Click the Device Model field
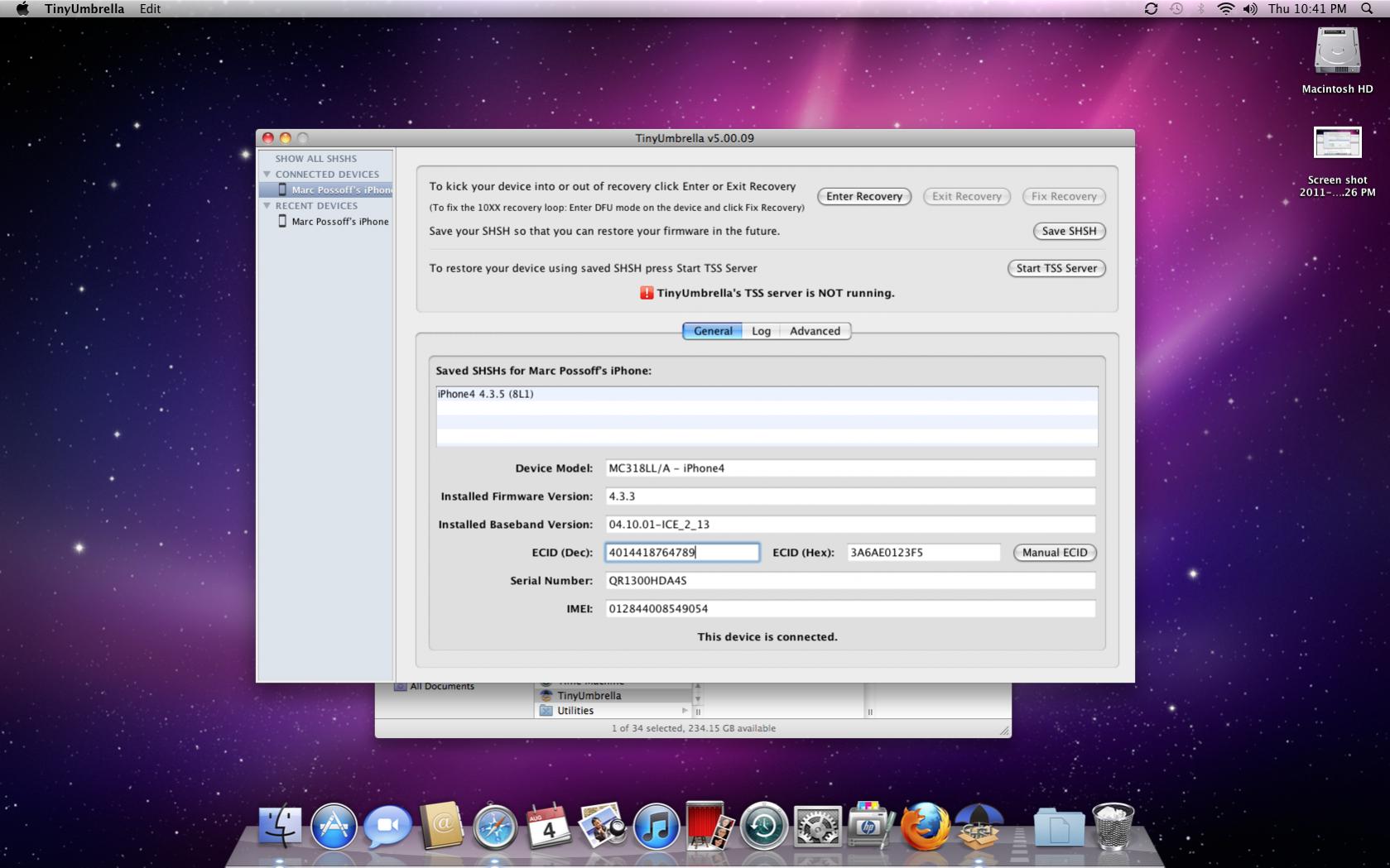The image size is (1390, 868). pos(850,468)
